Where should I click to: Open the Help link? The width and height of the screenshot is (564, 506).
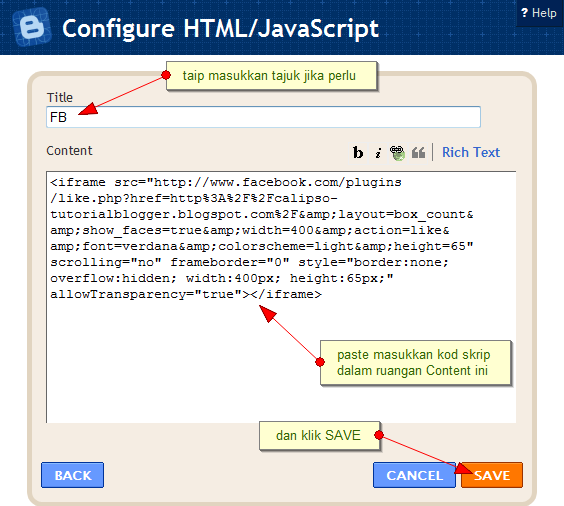(539, 13)
